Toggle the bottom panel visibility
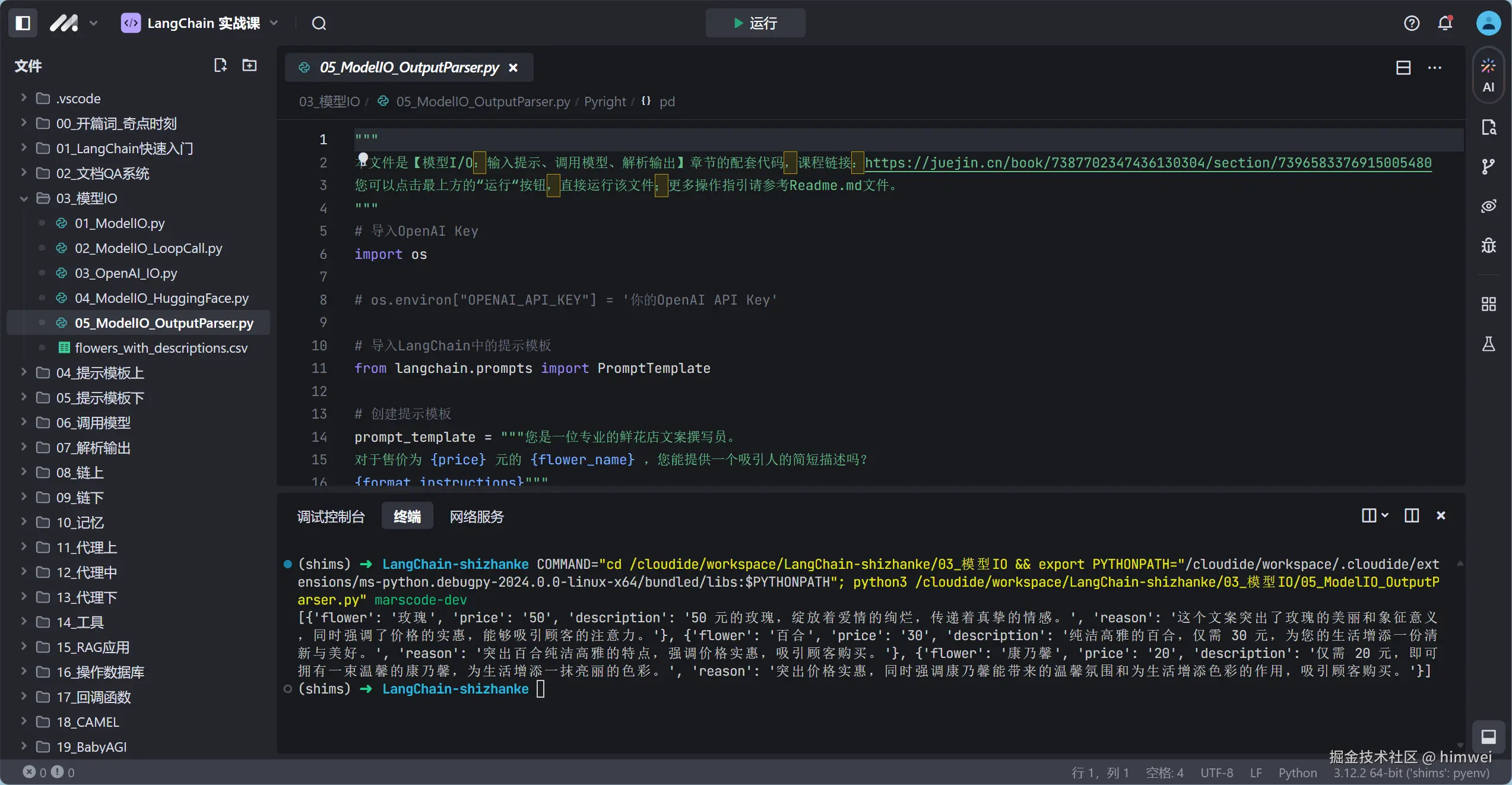Viewport: 1512px width, 785px height. 1488,737
